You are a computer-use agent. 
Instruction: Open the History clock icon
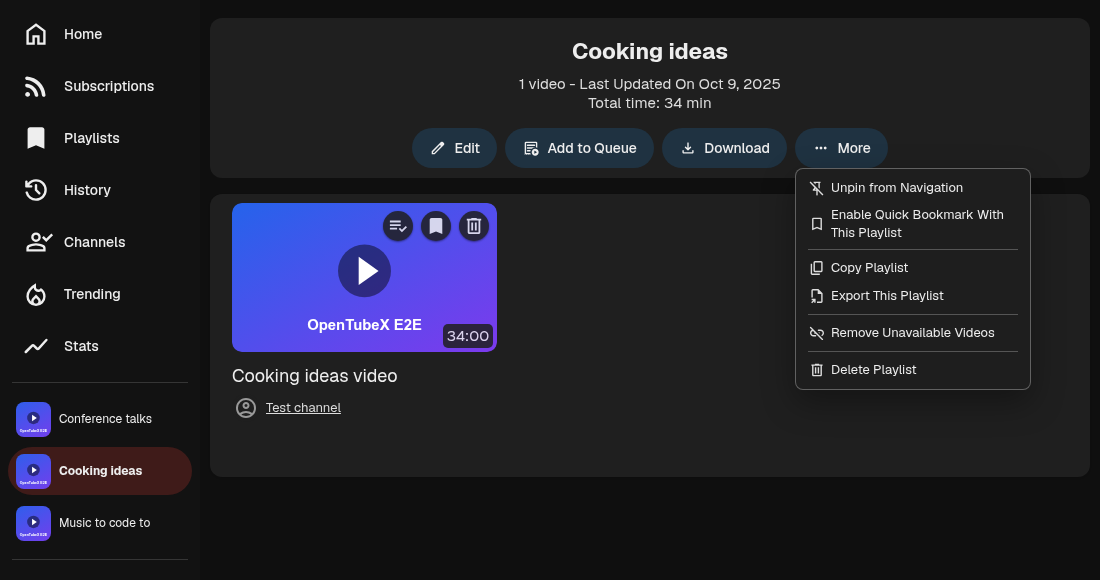point(36,190)
